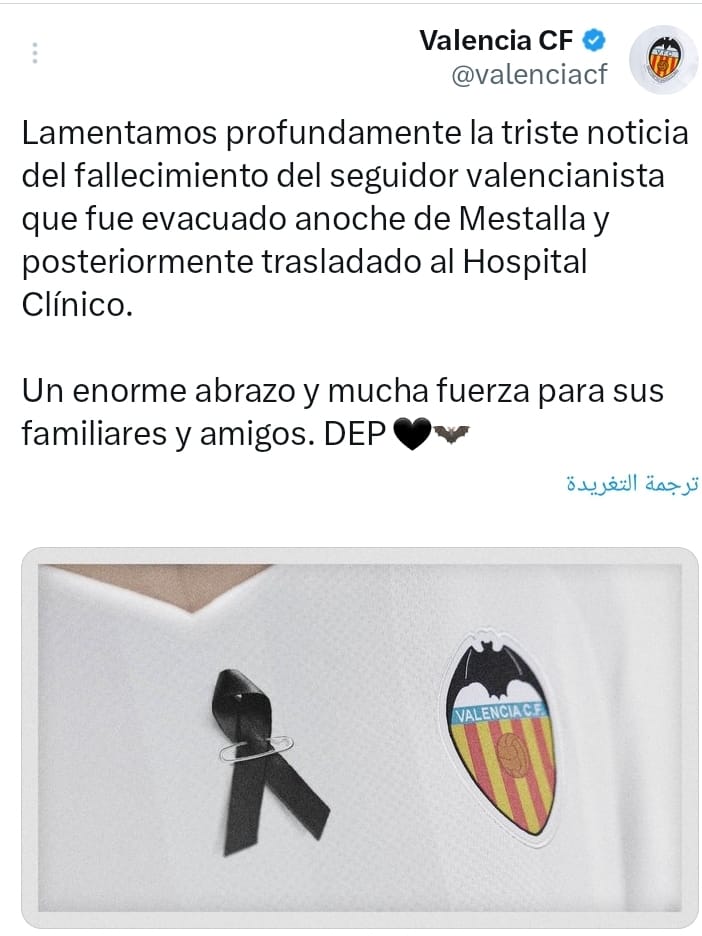Click the word DEP in the tweet
702x936 pixels.
pyautogui.click(x=355, y=434)
